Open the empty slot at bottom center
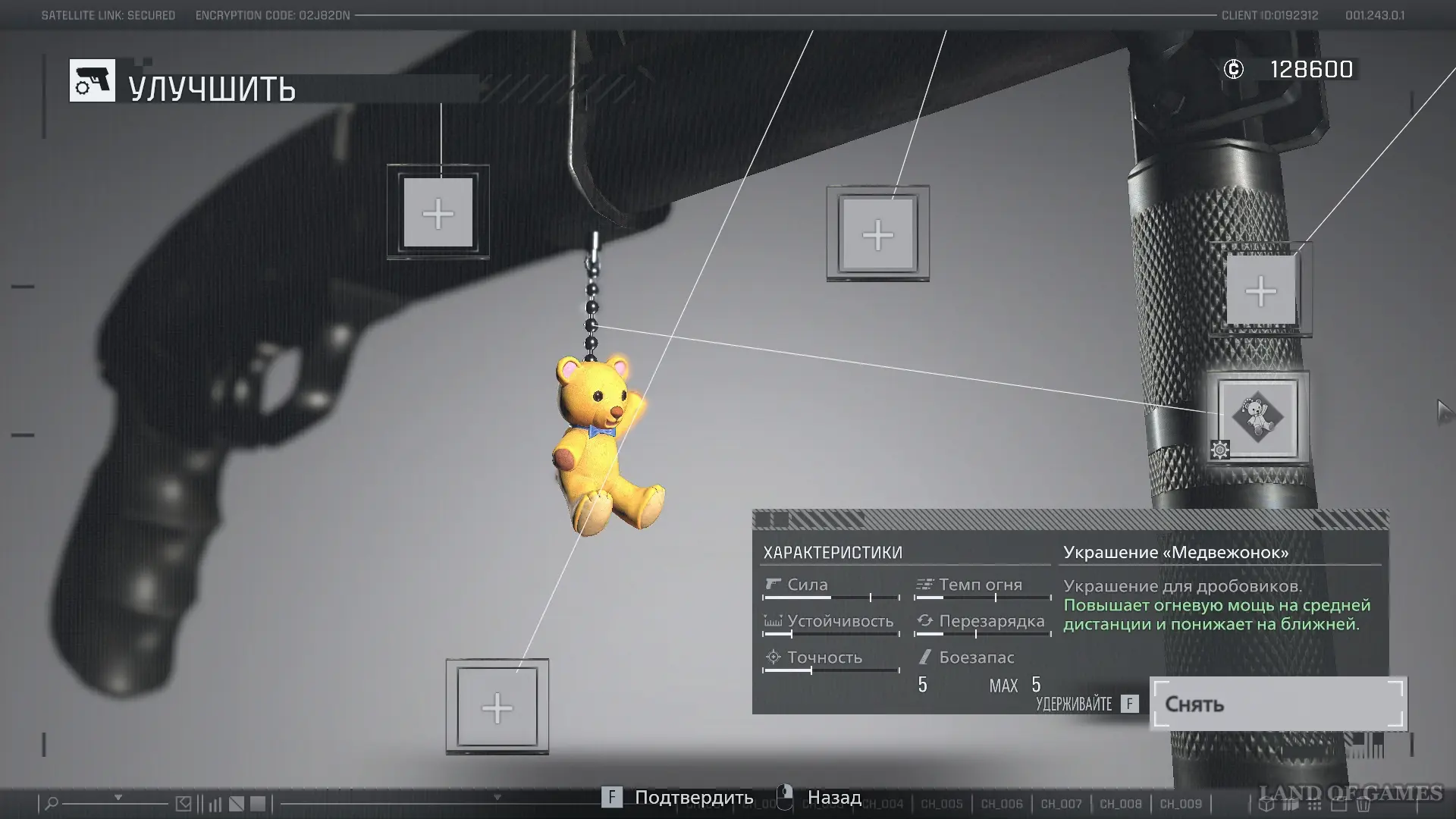The width and height of the screenshot is (1456, 819). pos(497,708)
